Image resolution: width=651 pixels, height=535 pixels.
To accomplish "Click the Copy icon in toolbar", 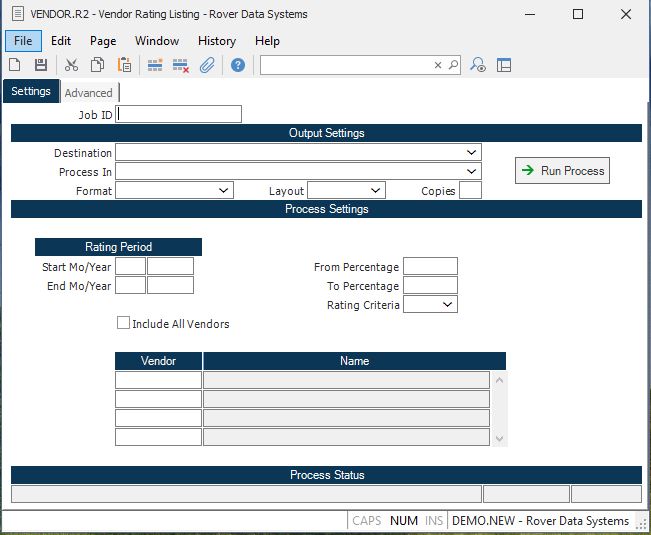I will click(x=98, y=65).
